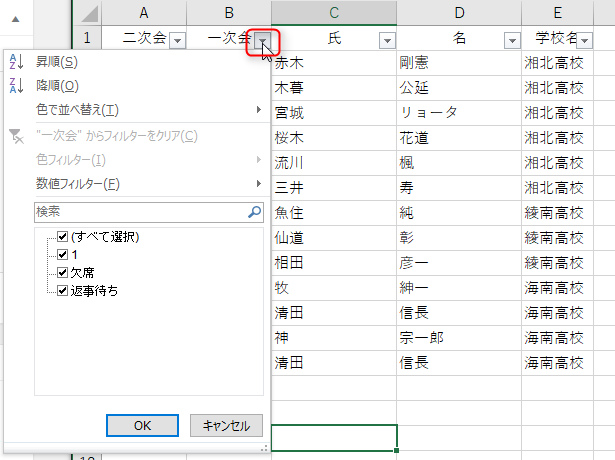The image size is (615, 460).
Task: Click cell containing 宗一郎
Action: 459,338
